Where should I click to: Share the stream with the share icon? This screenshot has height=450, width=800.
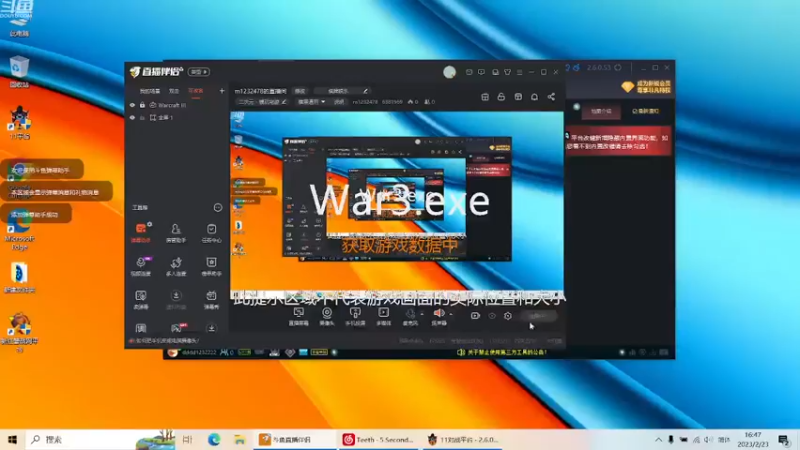click(551, 97)
